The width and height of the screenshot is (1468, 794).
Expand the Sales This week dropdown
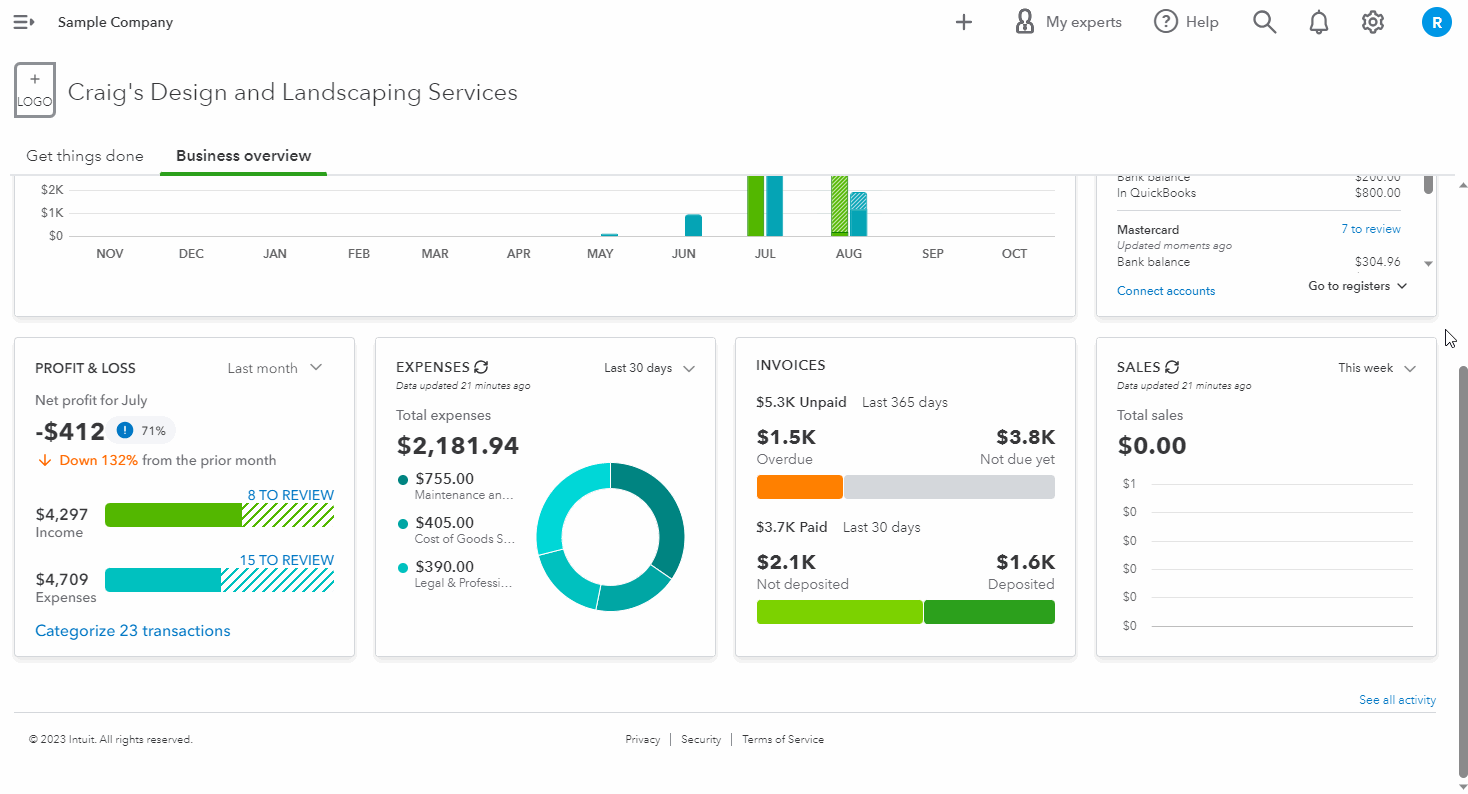point(1377,368)
